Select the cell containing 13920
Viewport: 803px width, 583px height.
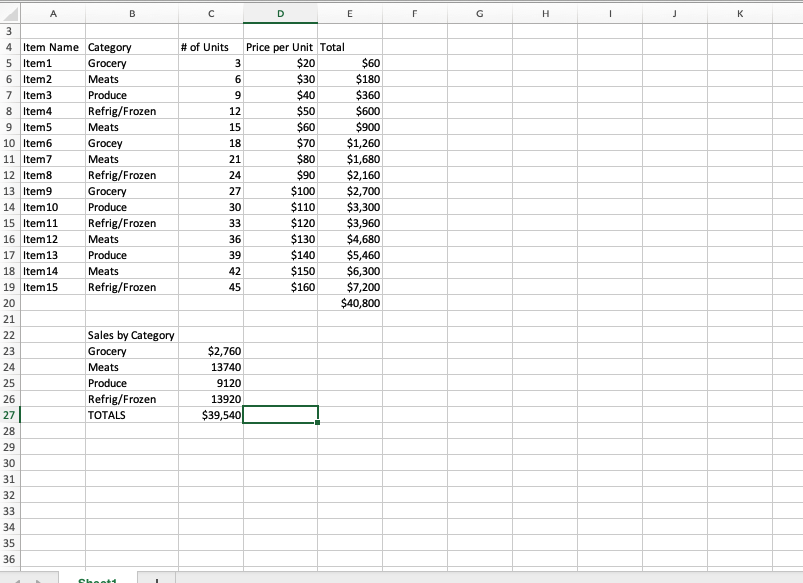coord(211,399)
